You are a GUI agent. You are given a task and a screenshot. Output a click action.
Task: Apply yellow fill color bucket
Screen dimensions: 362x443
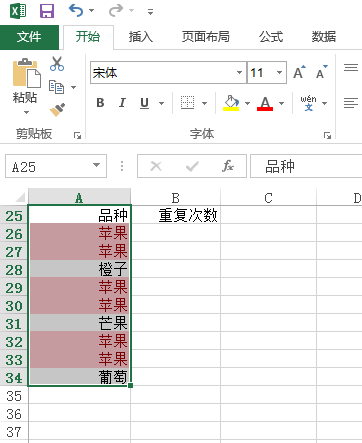coord(231,103)
